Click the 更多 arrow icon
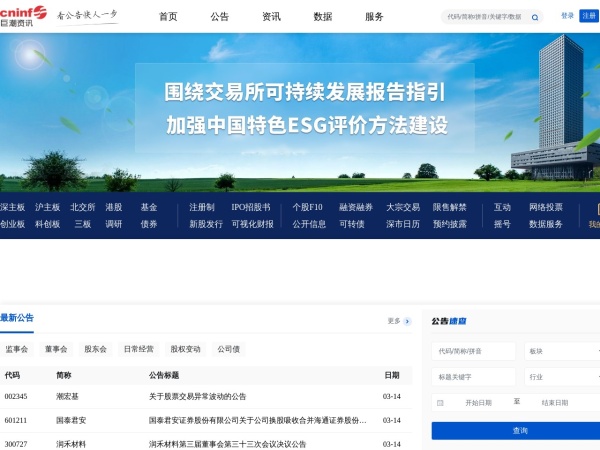Screen dimensions: 600x450 407,321
